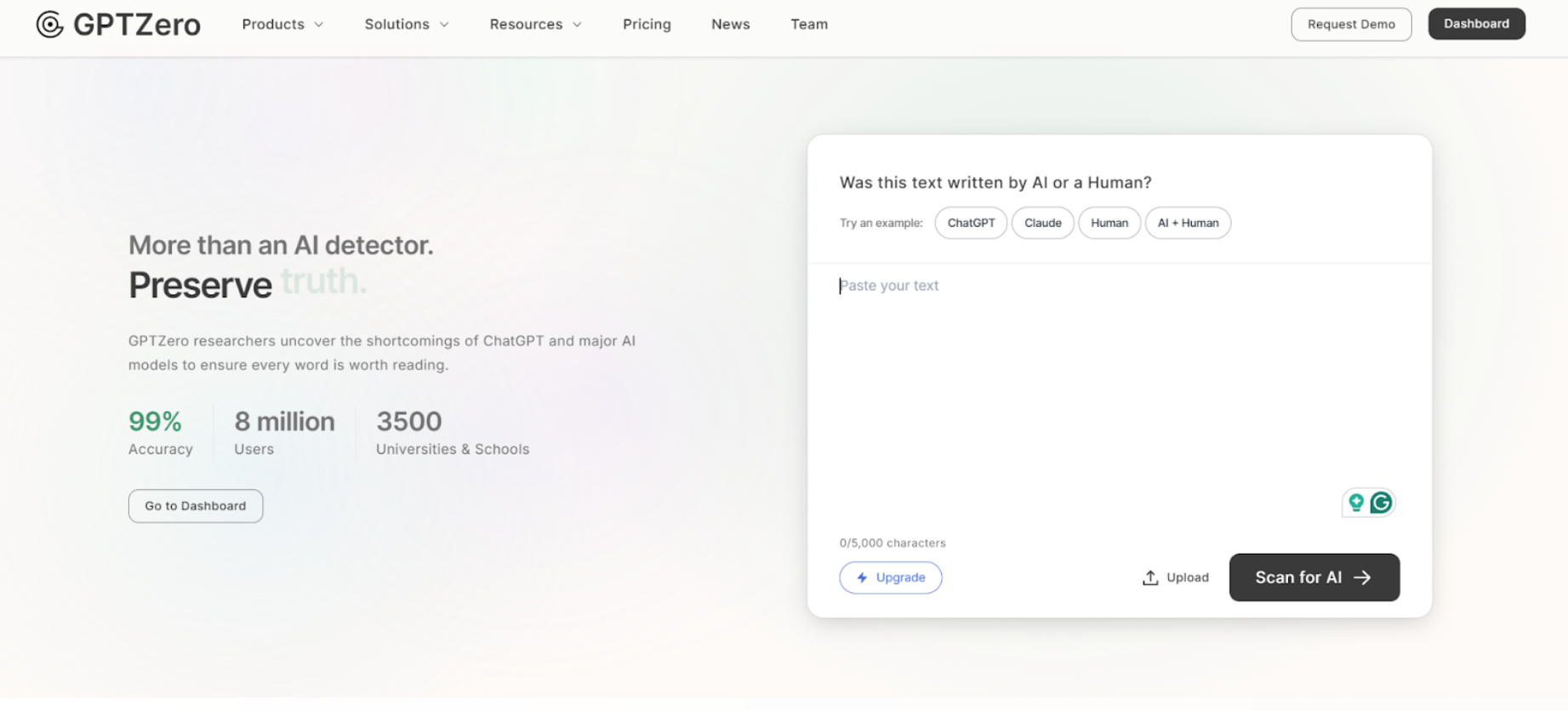The image size is (1568, 711).
Task: Click the green lightbulb extension icon
Action: [1356, 503]
